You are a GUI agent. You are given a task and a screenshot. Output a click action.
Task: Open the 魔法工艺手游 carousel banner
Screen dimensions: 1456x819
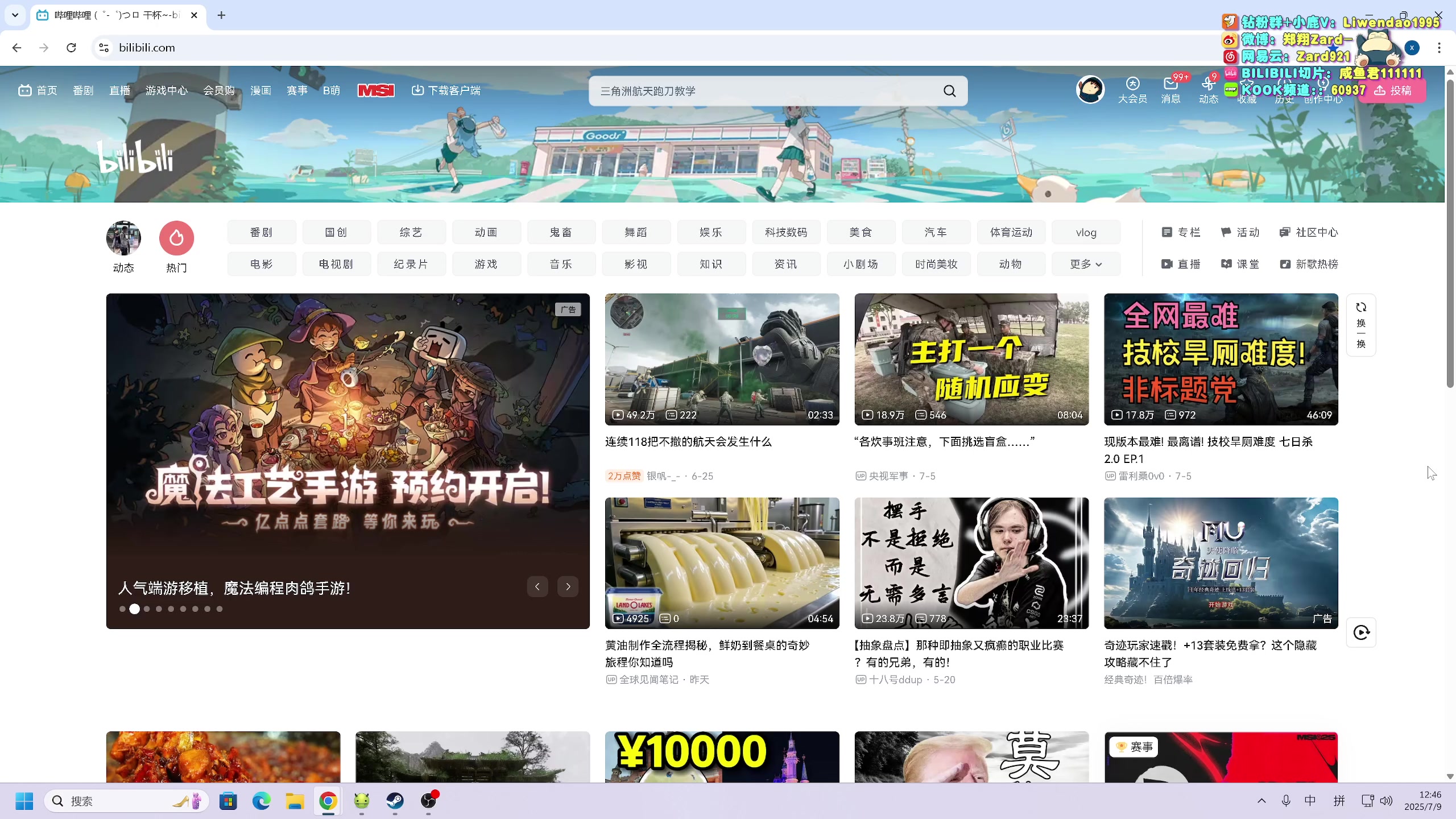pos(348,461)
